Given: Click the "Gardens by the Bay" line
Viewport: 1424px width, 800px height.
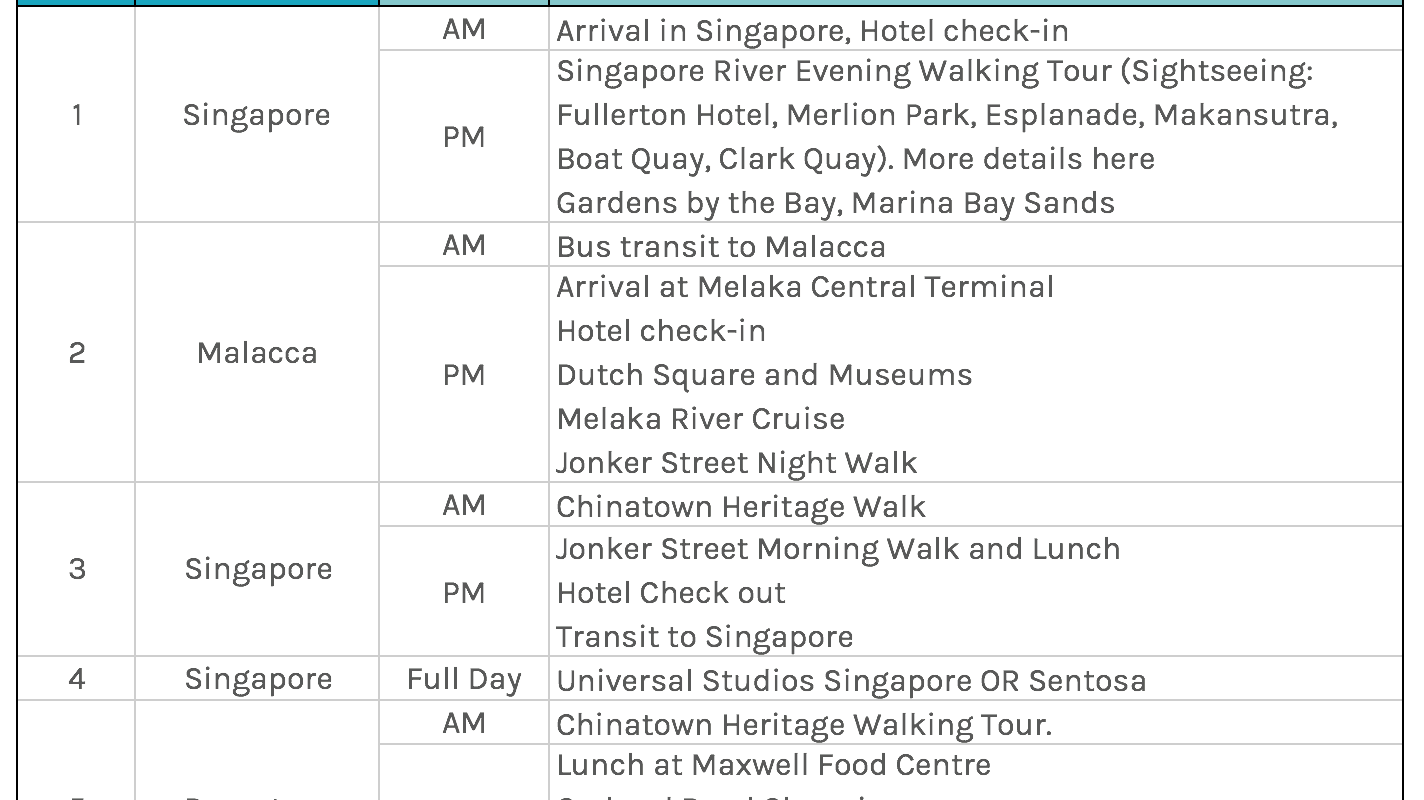Looking at the screenshot, I should pos(835,203).
